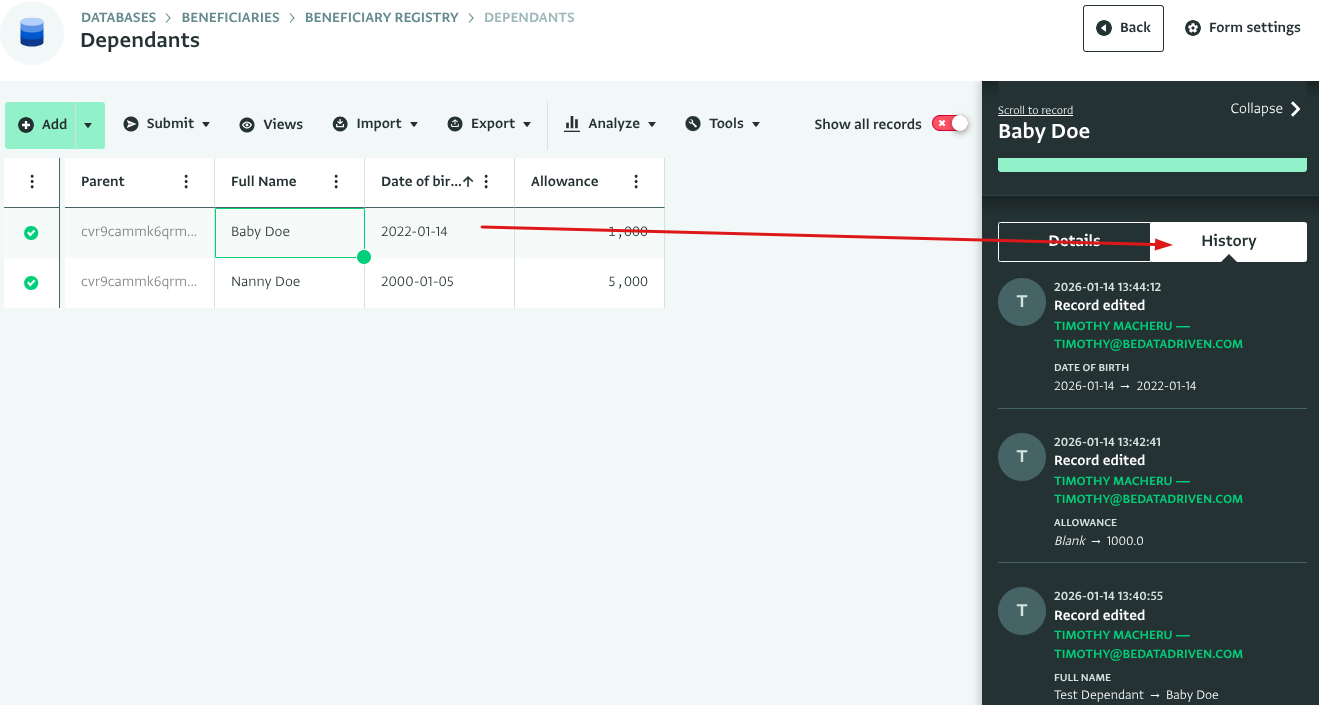
Task: Open Date of birth column options menu
Action: 486,182
